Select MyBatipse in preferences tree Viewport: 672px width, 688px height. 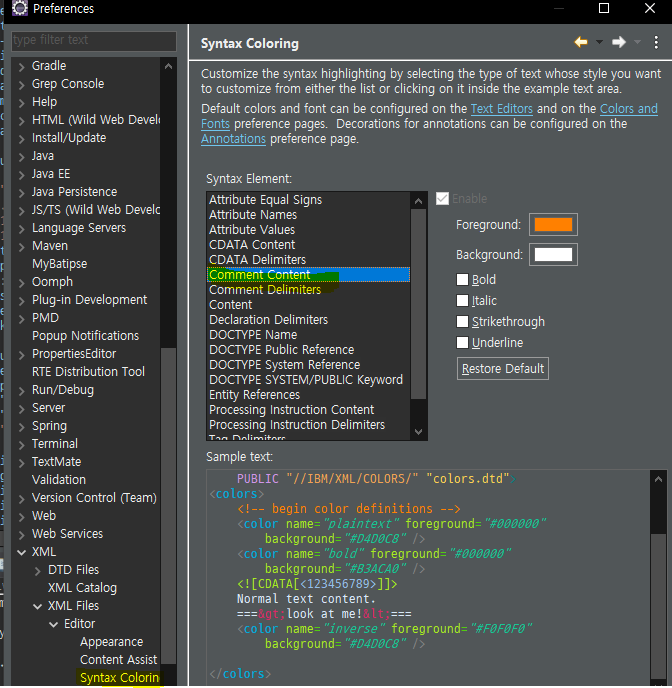click(60, 264)
